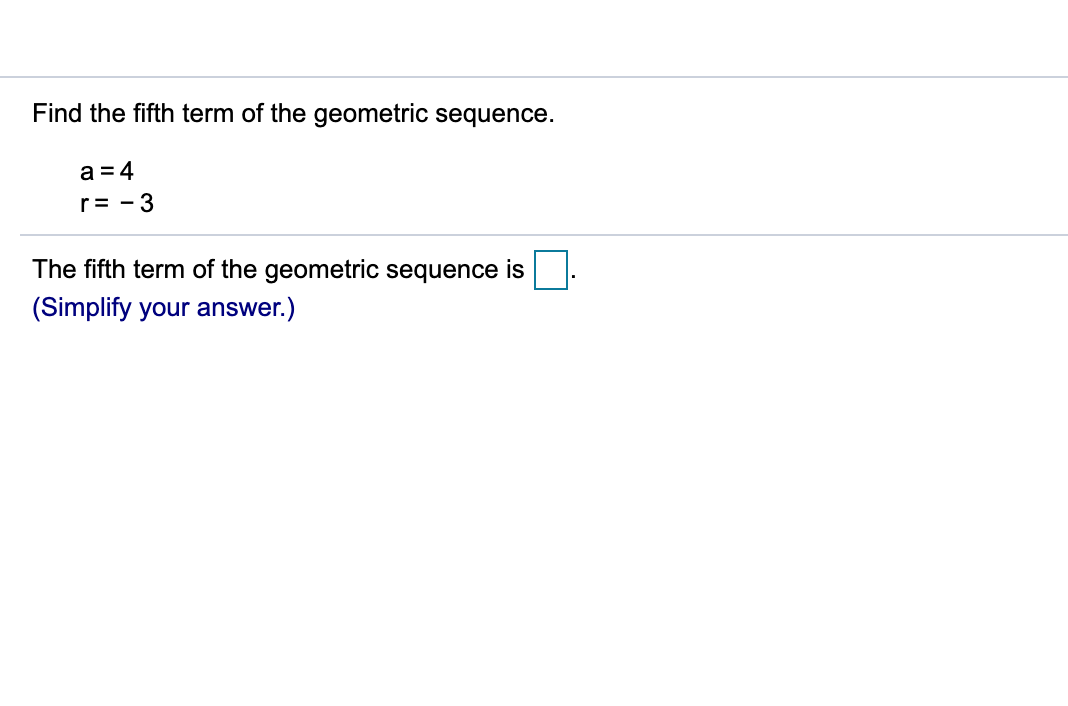Viewport: 1068px width, 706px height.
Task: Click the variable letter "a"
Action: (87, 173)
